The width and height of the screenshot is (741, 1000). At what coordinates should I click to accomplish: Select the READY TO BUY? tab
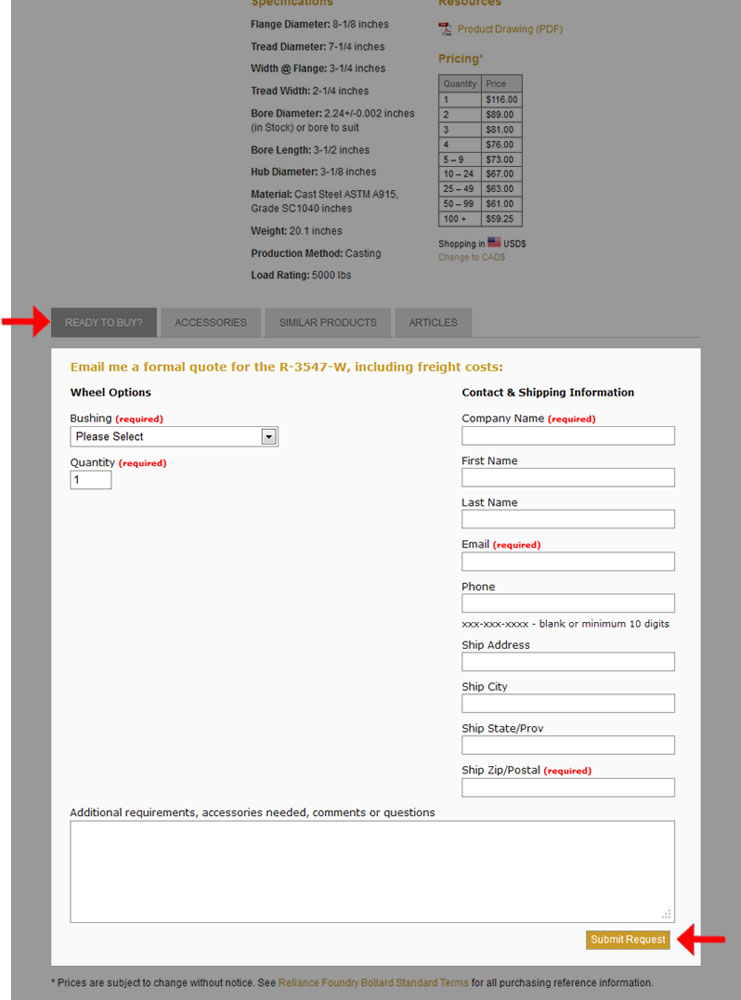pos(104,322)
